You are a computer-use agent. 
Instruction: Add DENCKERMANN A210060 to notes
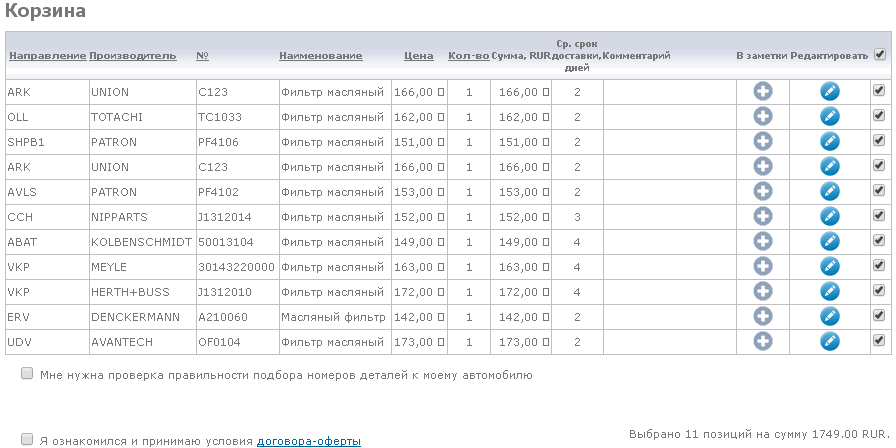point(762,317)
